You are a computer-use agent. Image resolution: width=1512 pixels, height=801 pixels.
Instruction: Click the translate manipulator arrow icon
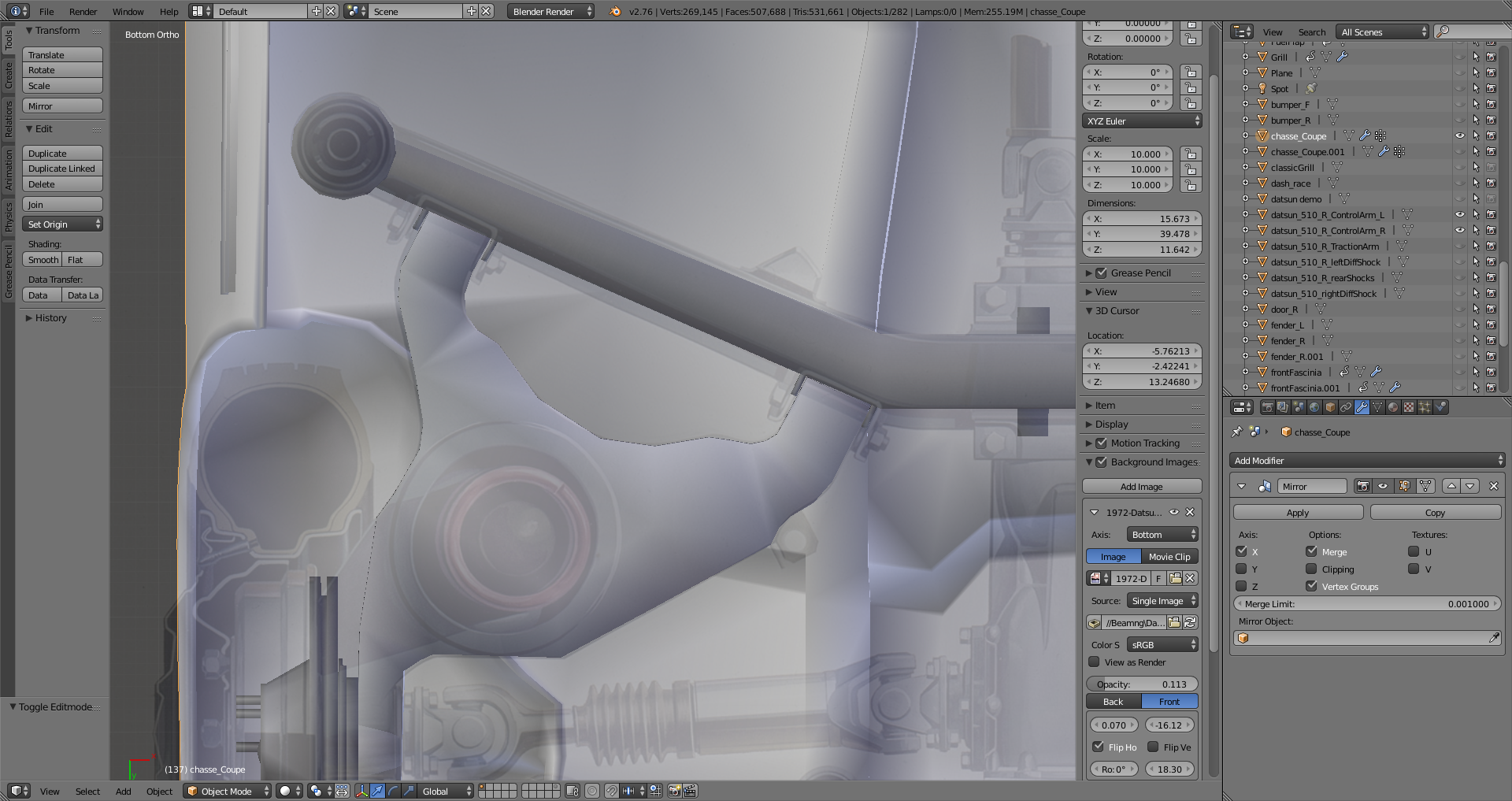point(377,791)
